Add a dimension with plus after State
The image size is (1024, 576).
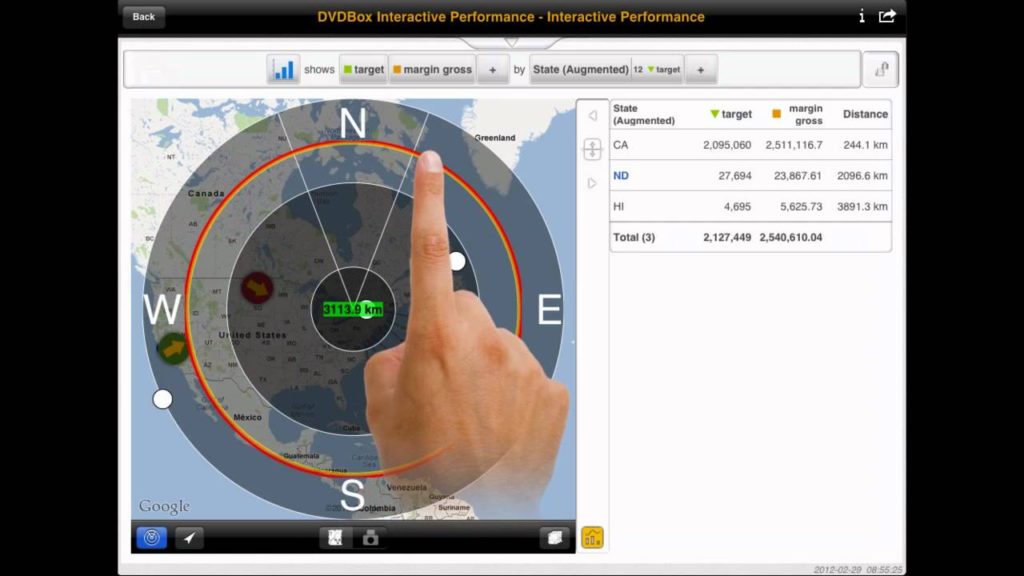[x=700, y=70]
